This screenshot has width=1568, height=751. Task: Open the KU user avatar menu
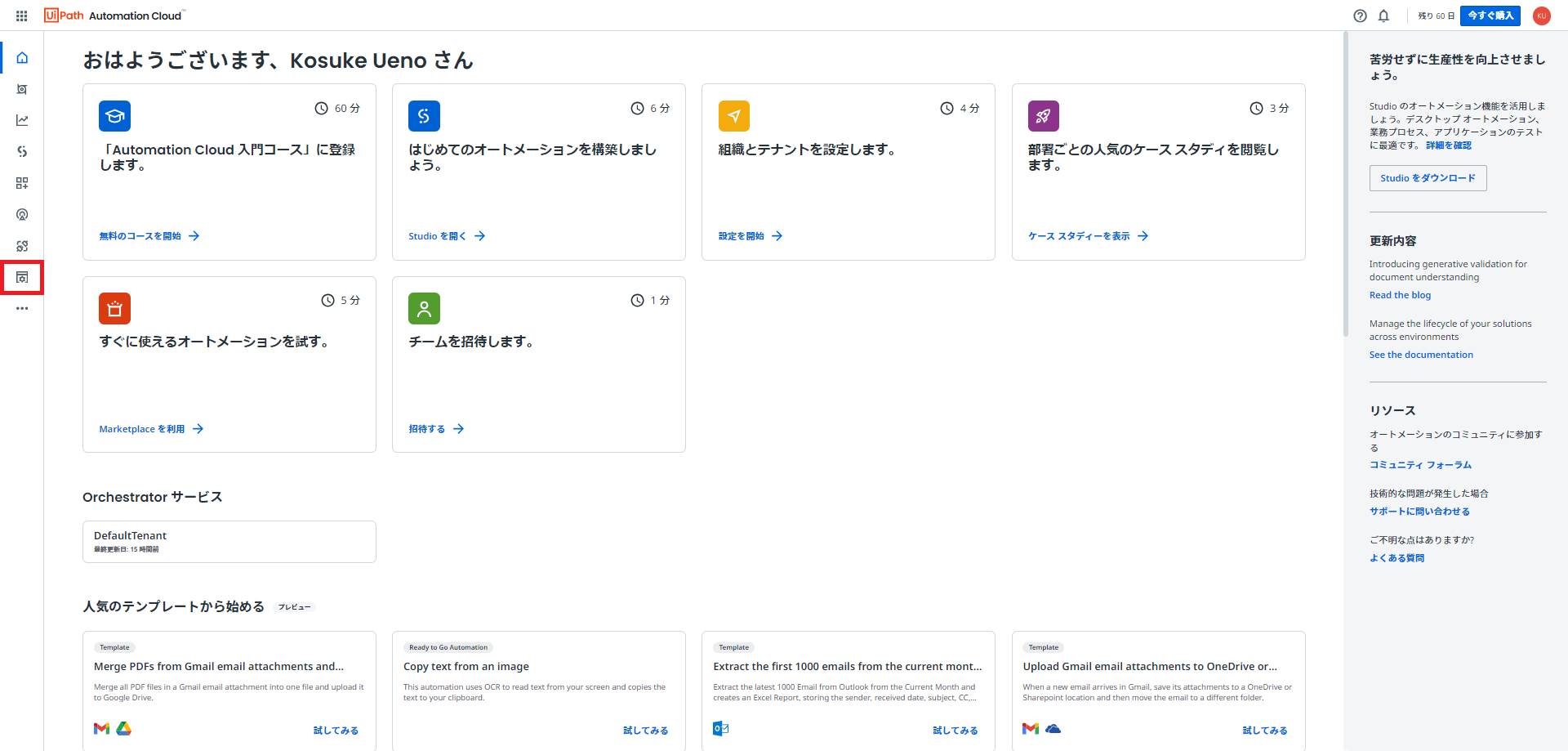coord(1542,16)
